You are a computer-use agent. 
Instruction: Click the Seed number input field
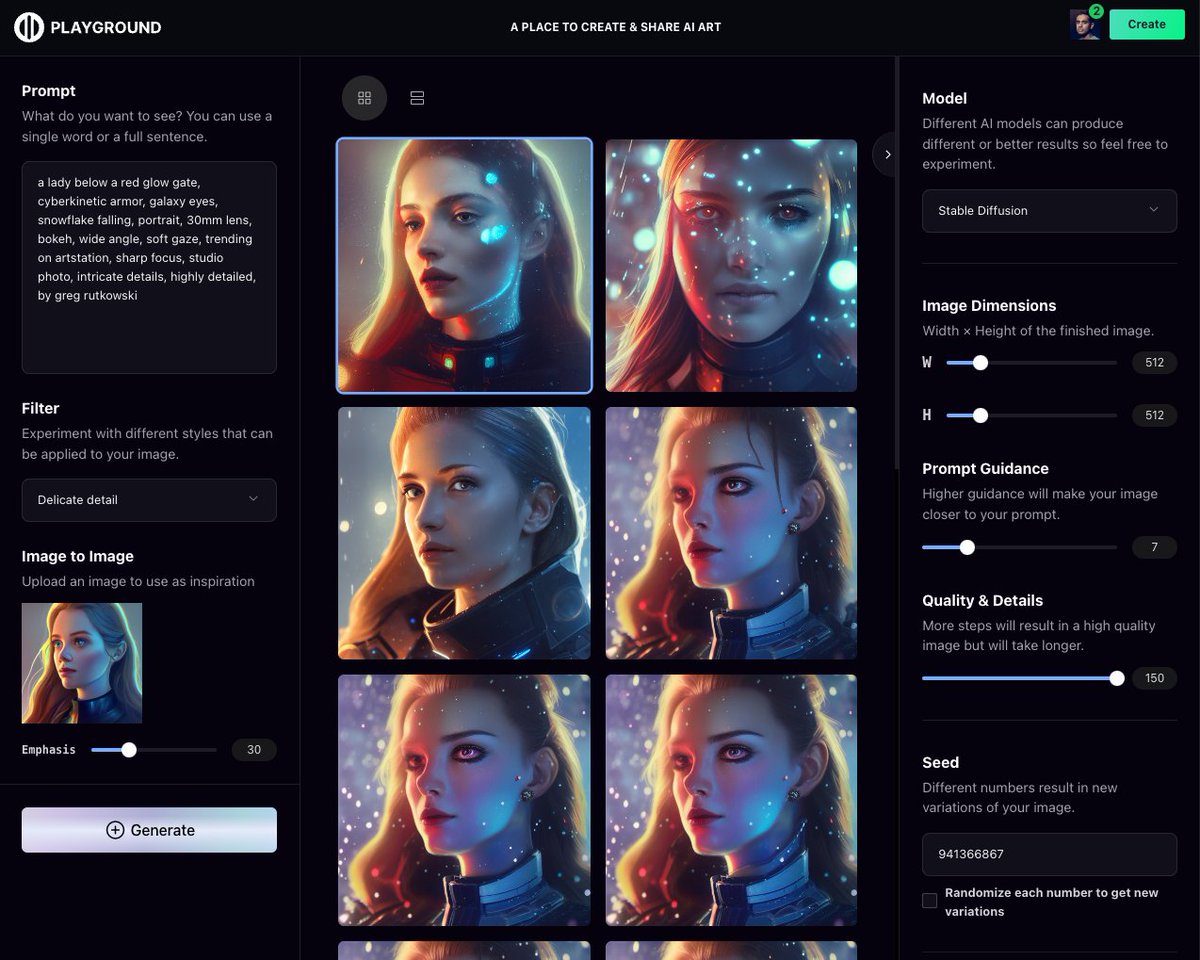point(1049,855)
